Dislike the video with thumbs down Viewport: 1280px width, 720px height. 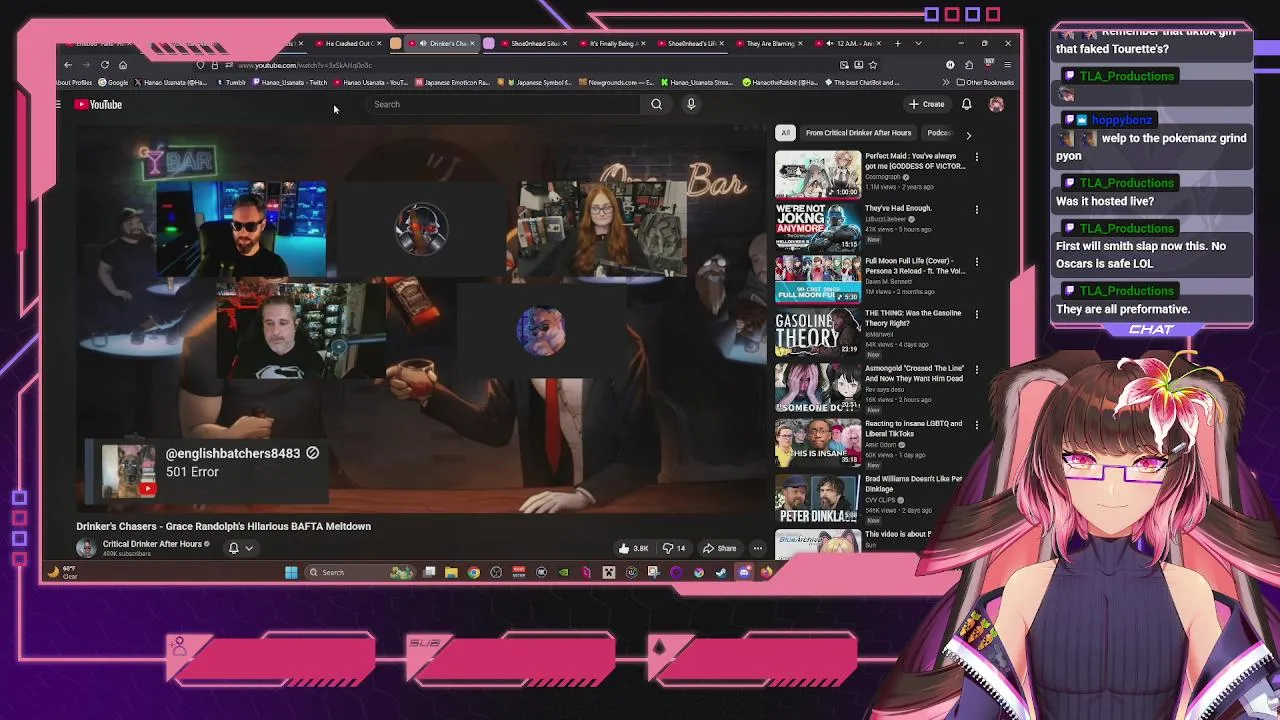(x=674, y=548)
